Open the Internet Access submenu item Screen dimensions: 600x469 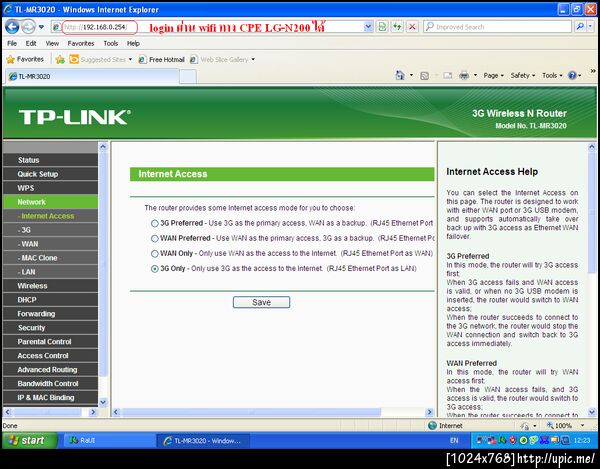click(50, 216)
